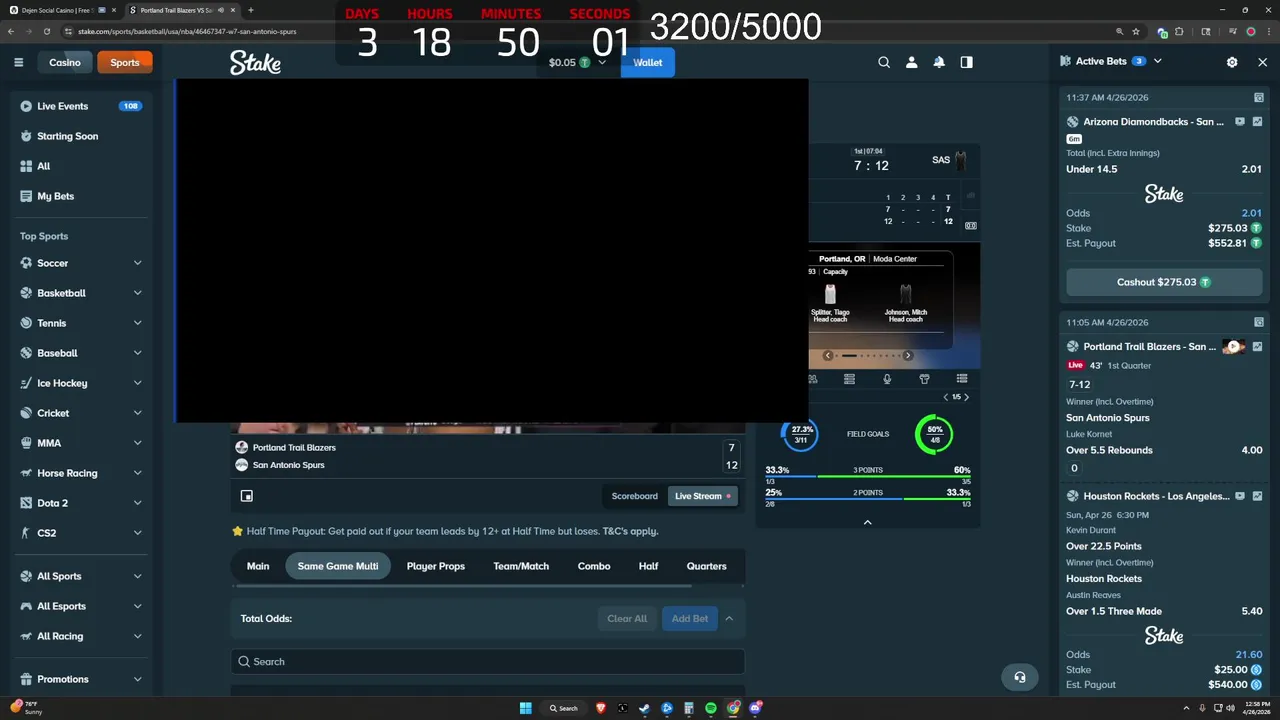Open T&C's apply link

tap(630, 531)
